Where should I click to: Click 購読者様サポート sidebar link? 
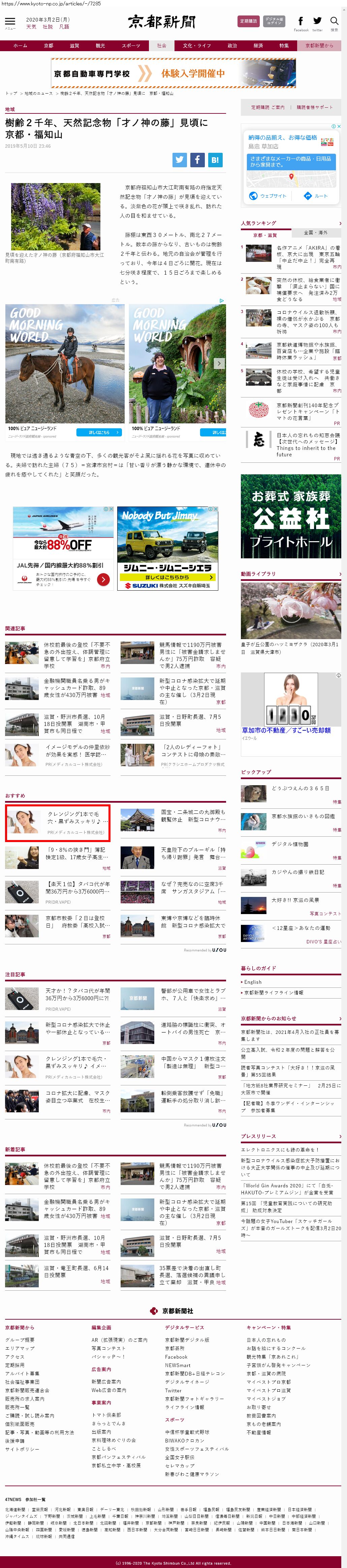point(315,107)
